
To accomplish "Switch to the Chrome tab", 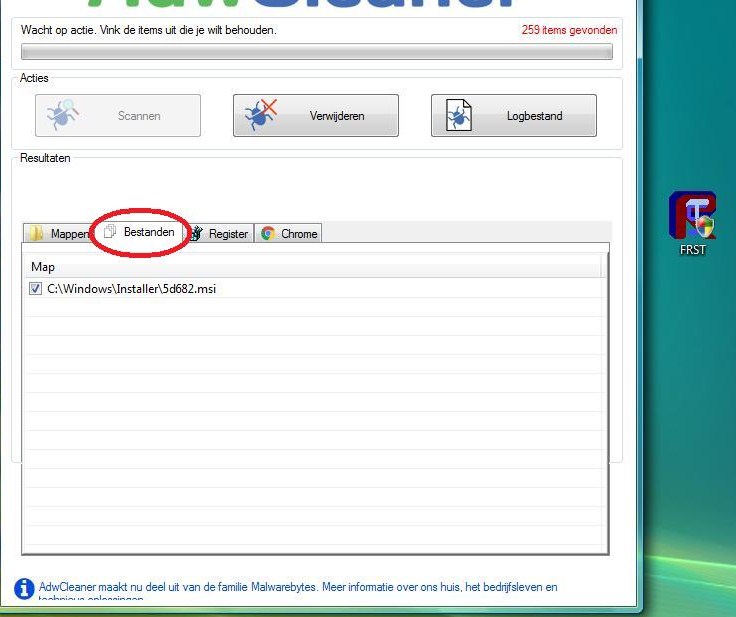I will click(288, 233).
